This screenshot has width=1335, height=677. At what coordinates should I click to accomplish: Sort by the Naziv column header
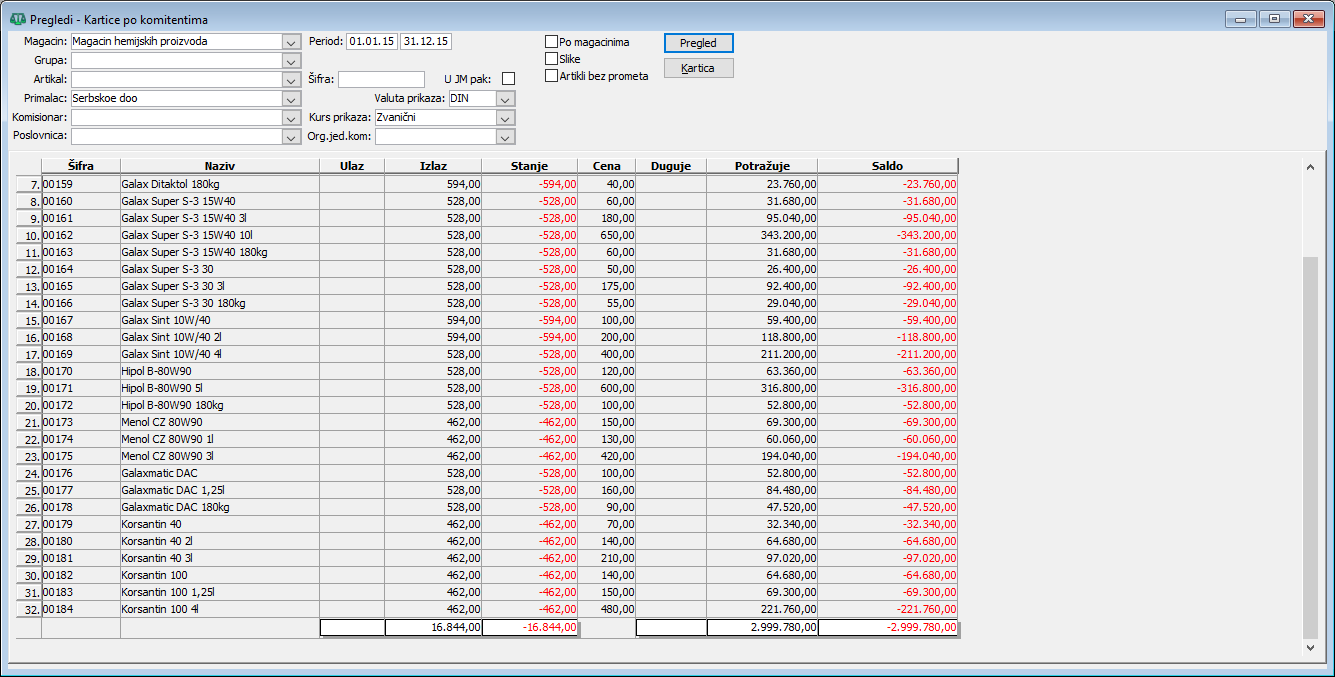219,166
